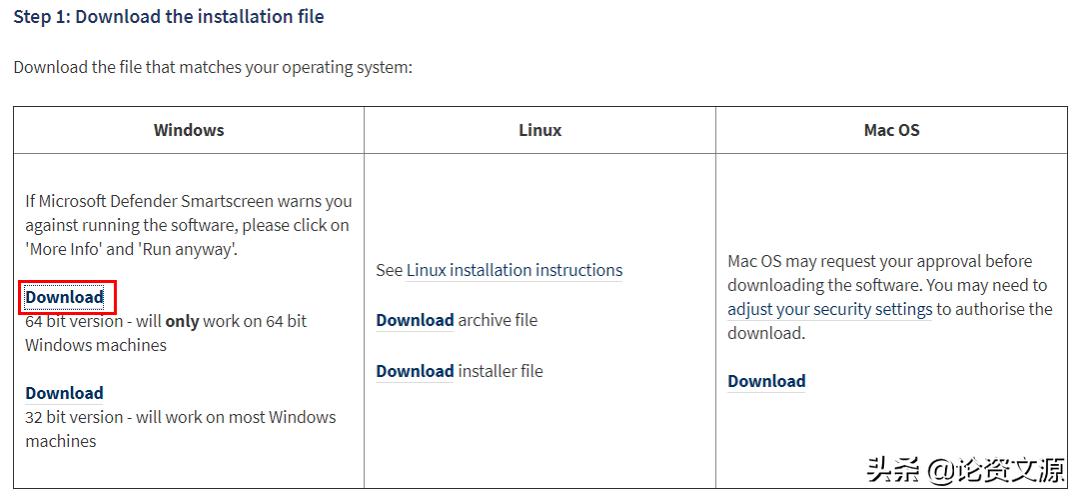Image resolution: width=1080 pixels, height=499 pixels.
Task: Download the 64 bit Windows version
Action: coord(64,297)
